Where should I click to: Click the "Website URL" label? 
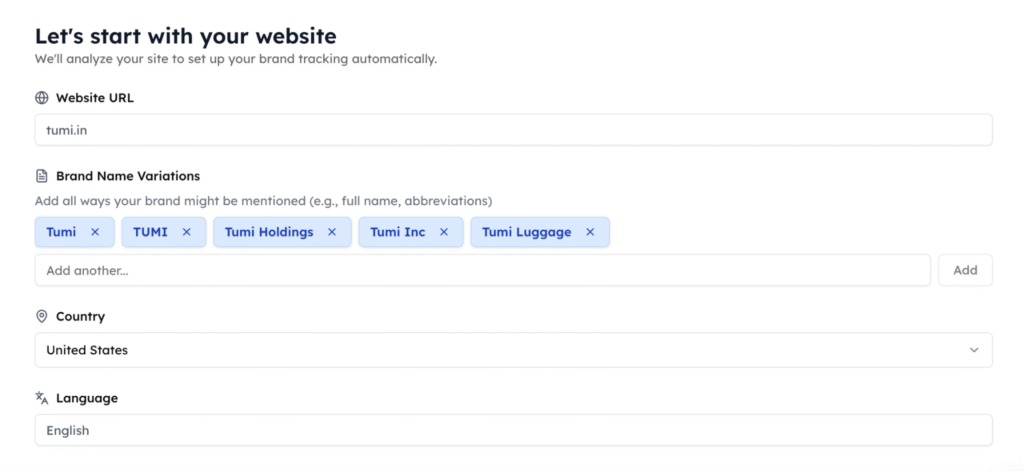[x=95, y=98]
